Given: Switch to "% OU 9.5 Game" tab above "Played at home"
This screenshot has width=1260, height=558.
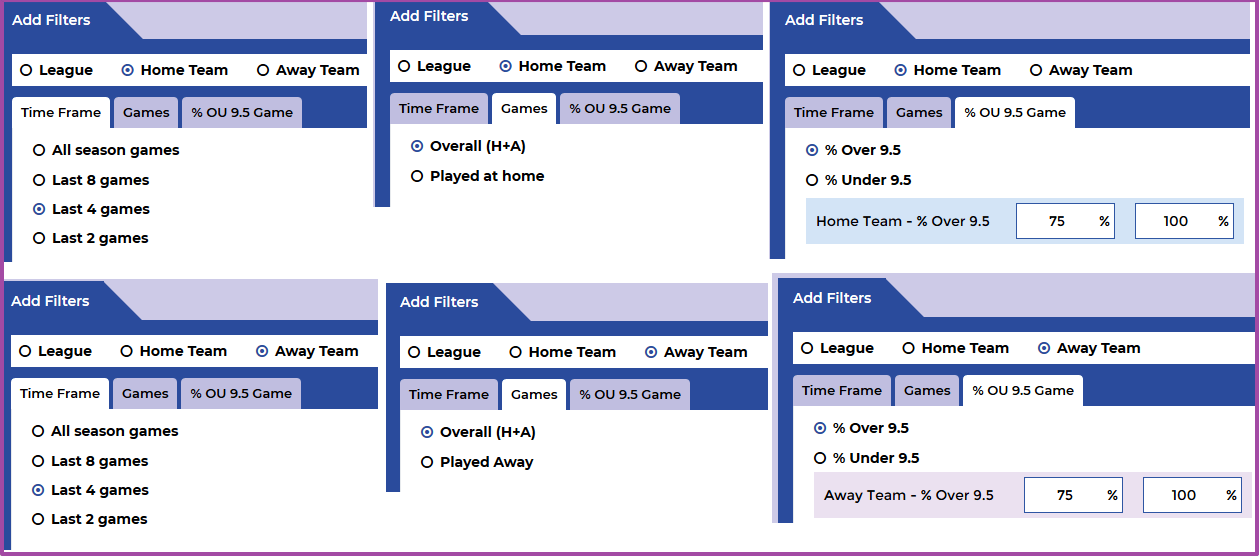Looking at the screenshot, I should click(620, 108).
